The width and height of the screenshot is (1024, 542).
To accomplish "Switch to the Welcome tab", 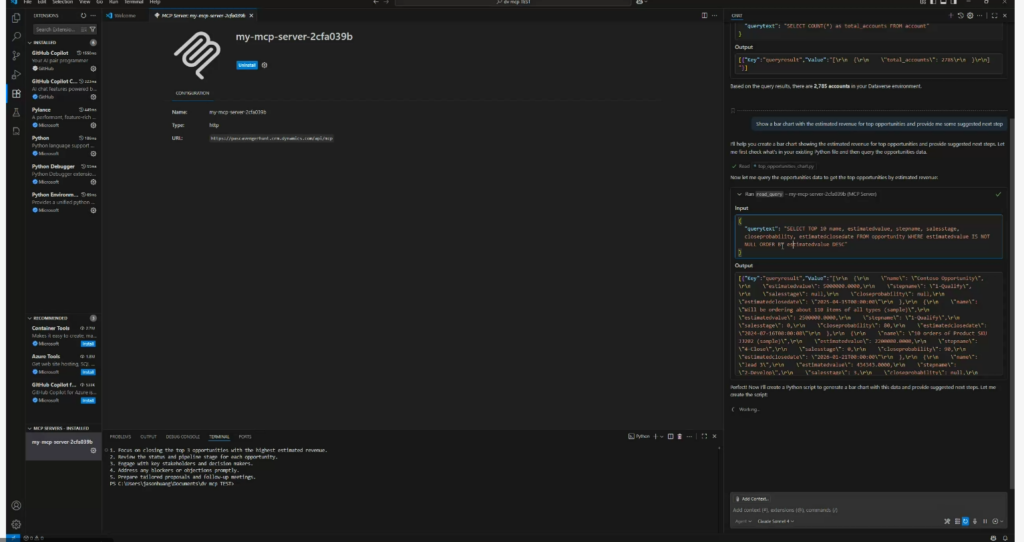I will (x=125, y=16).
